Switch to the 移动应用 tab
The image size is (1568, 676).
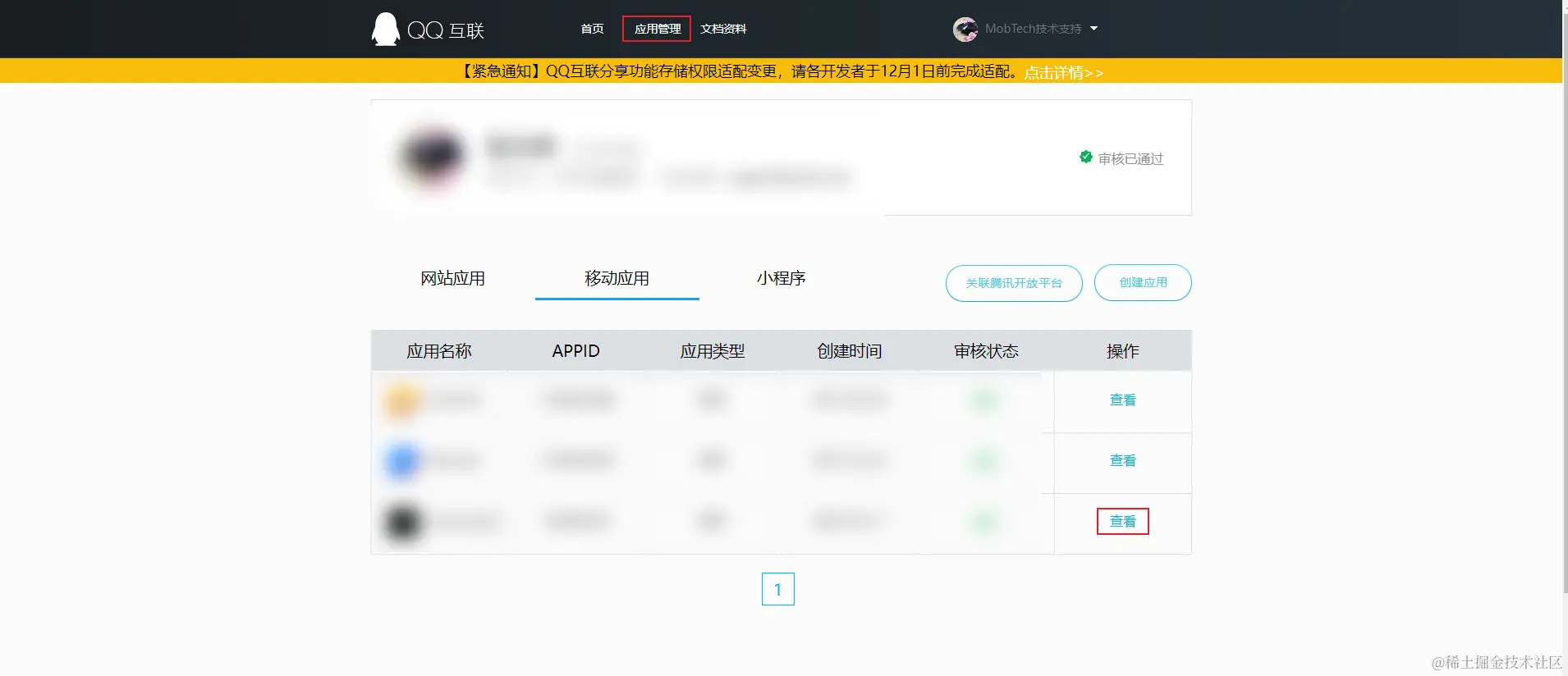click(617, 278)
